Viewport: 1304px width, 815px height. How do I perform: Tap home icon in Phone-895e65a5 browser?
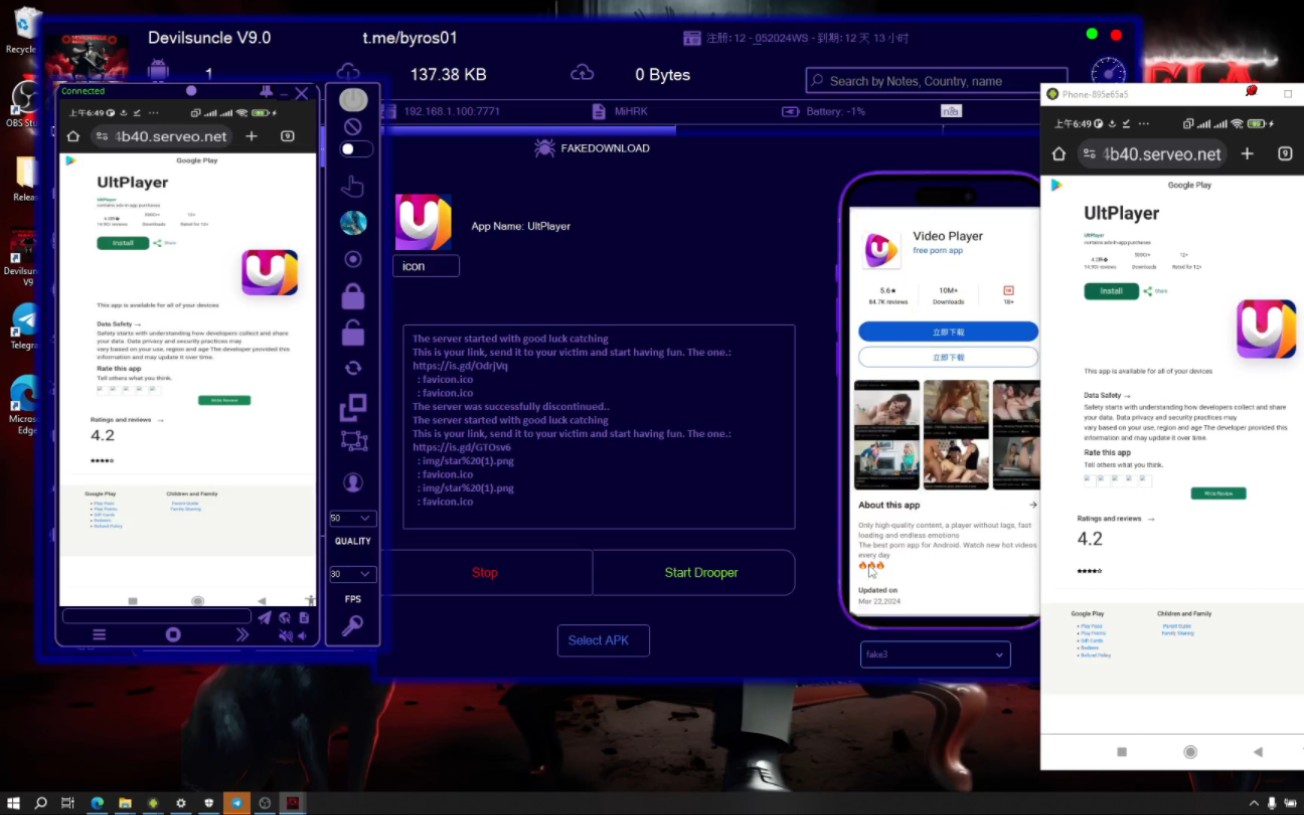tap(1059, 154)
